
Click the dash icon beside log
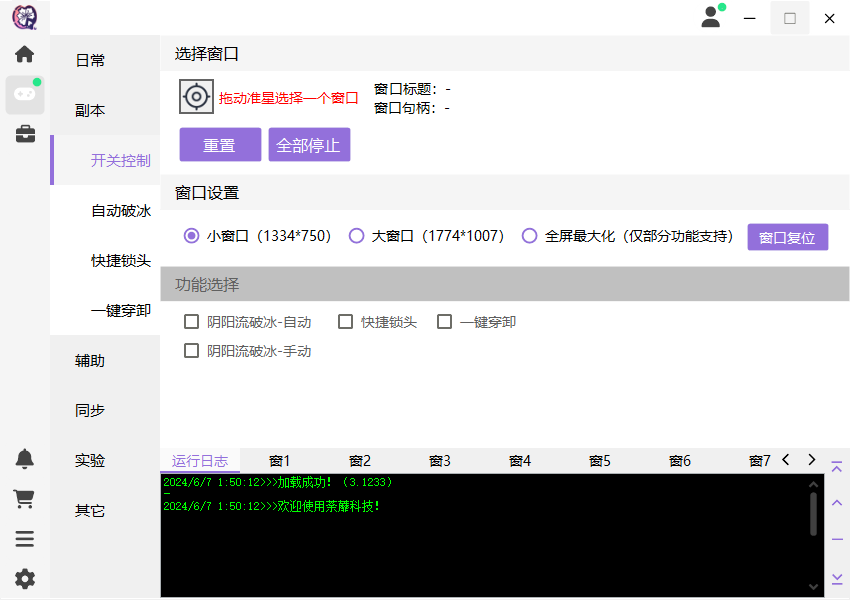tap(837, 539)
